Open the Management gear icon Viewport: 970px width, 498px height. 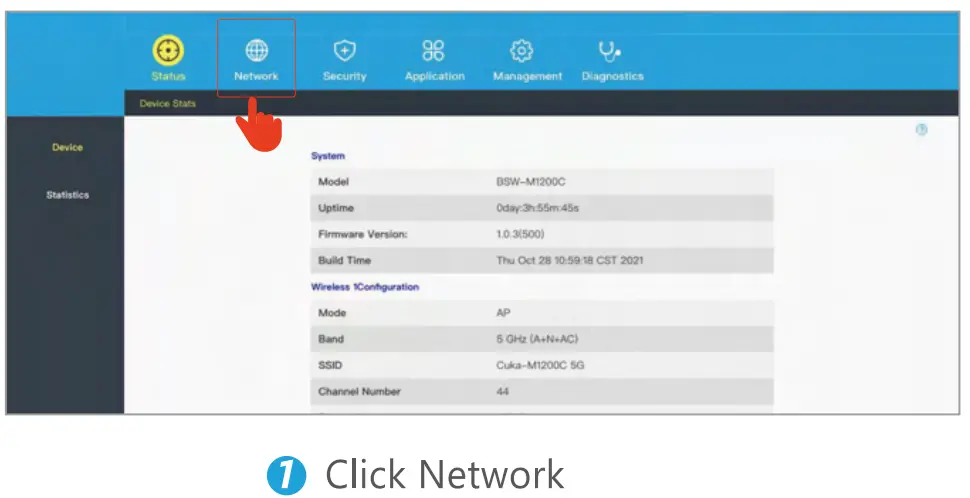pos(521,50)
